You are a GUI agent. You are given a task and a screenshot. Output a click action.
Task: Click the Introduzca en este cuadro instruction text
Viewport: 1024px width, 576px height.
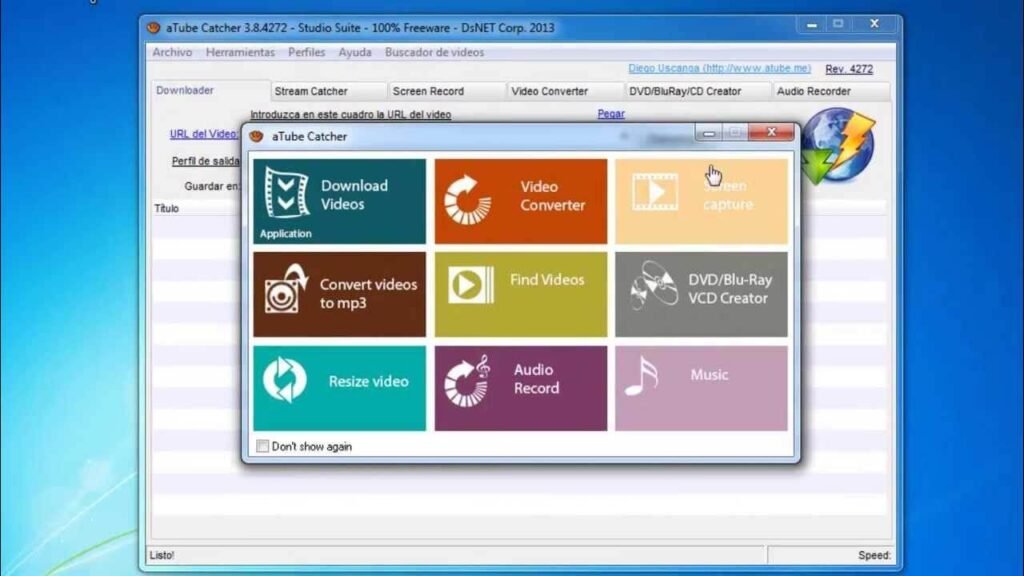[351, 114]
